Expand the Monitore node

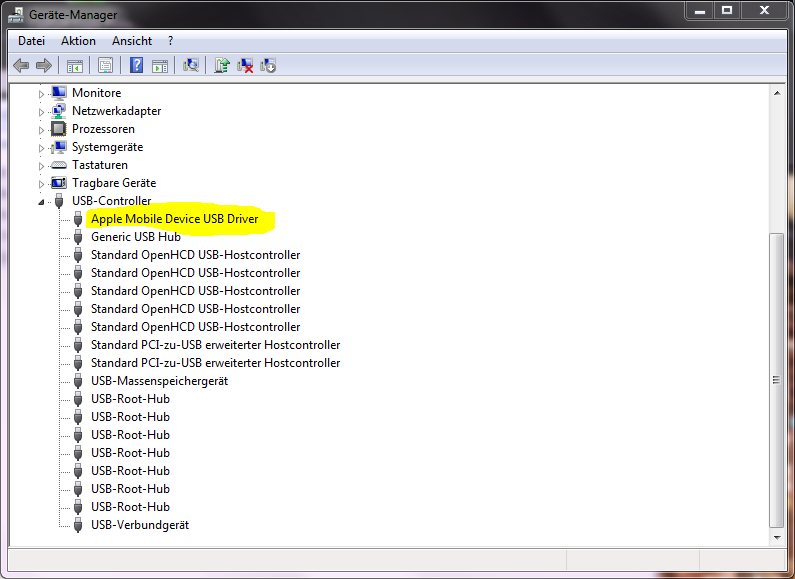[x=41, y=94]
